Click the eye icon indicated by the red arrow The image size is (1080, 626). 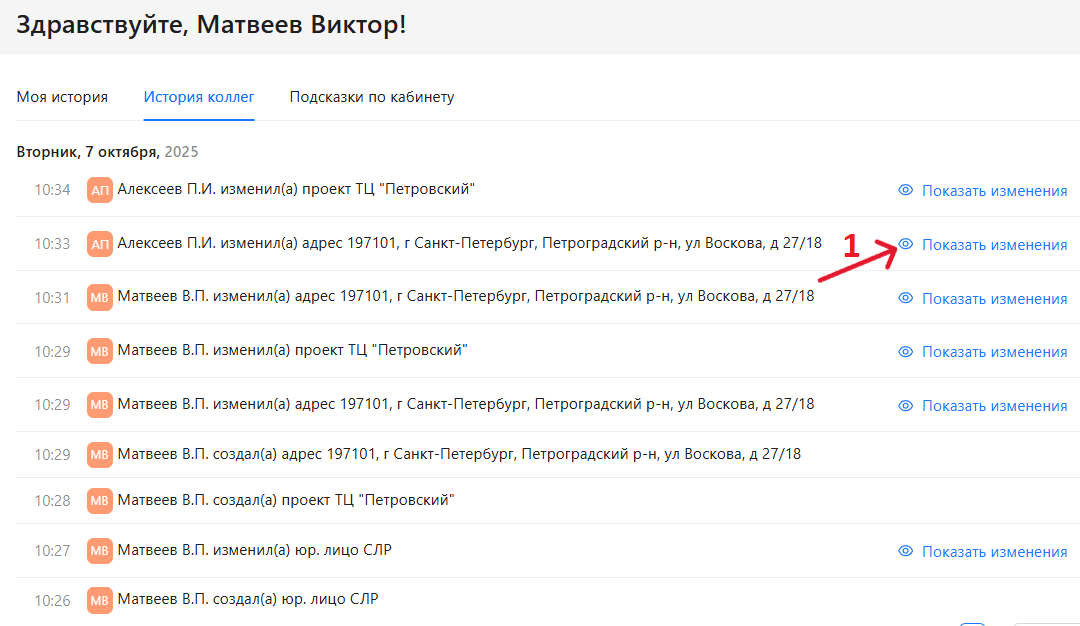tap(905, 244)
